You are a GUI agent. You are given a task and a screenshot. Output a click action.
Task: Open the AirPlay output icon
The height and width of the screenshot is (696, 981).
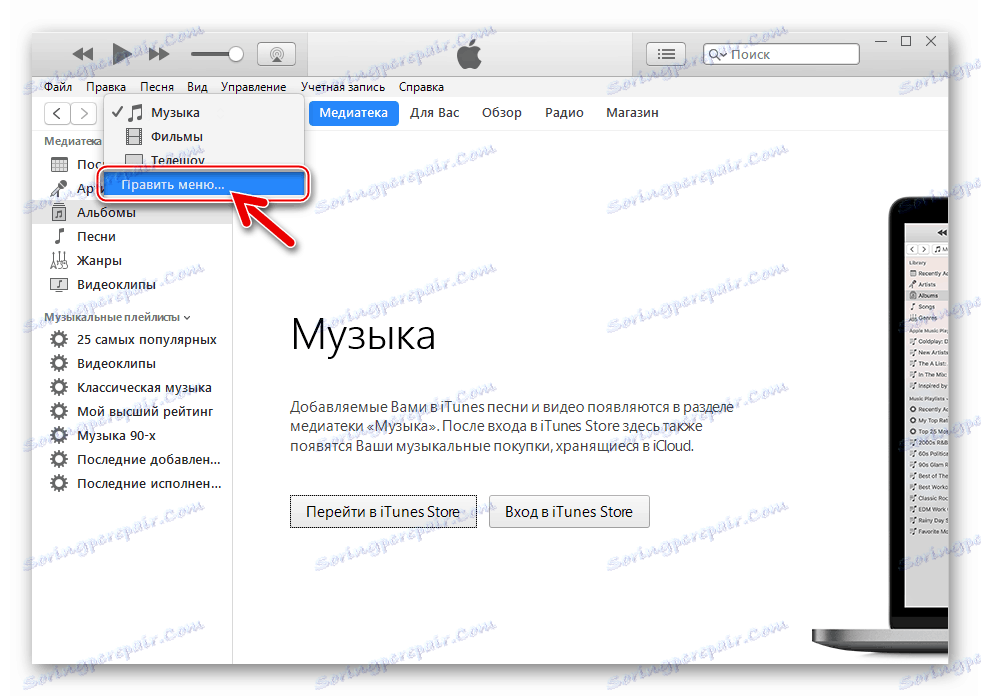click(x=277, y=54)
